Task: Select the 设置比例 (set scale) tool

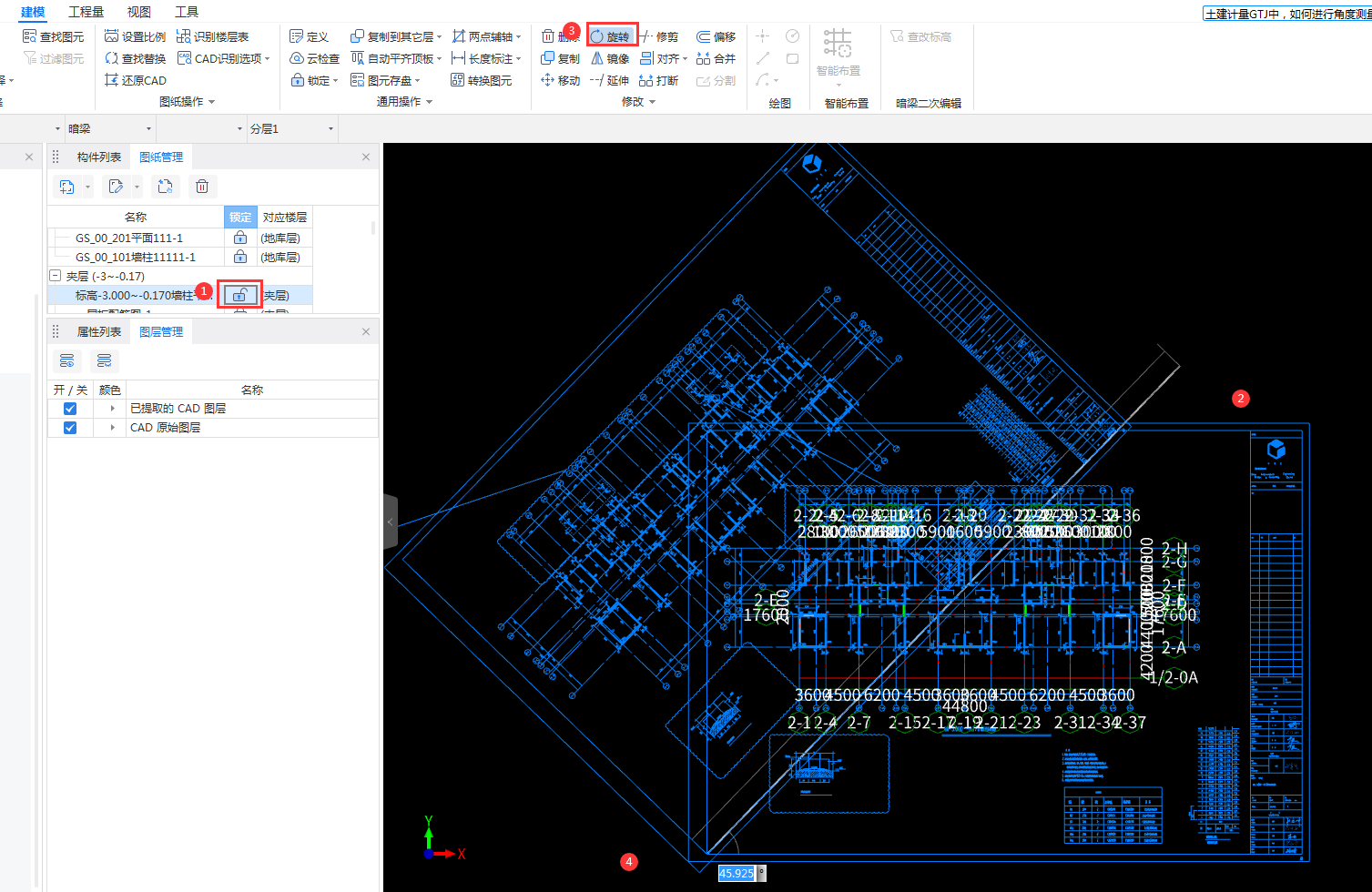Action: click(135, 36)
